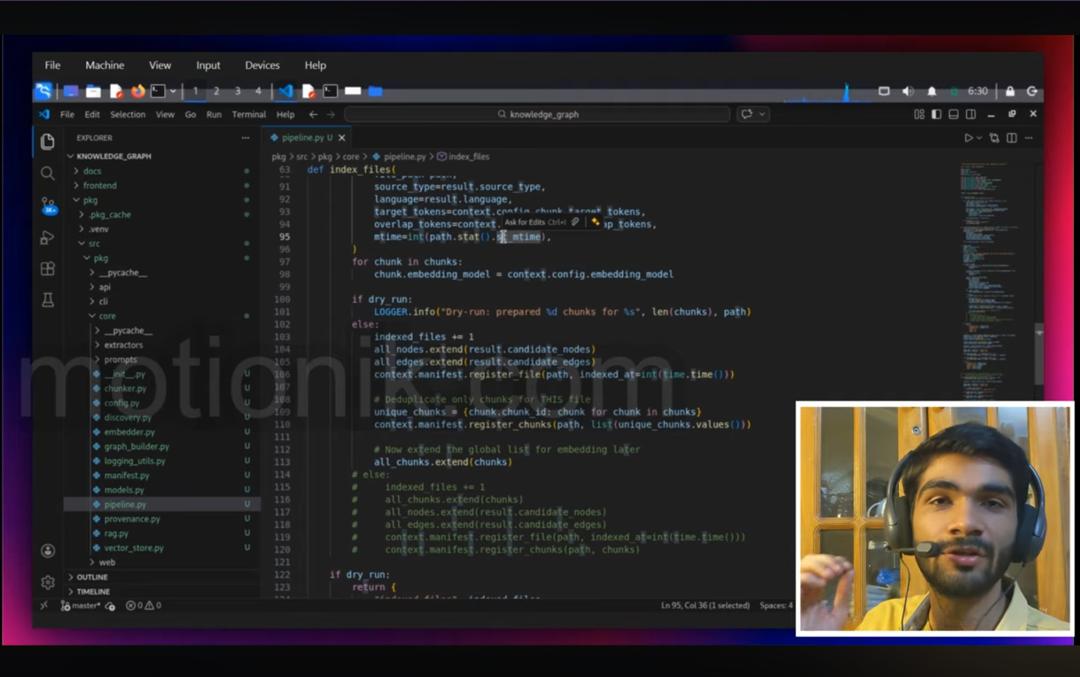Click the Ln 95, Col 36 status indicator
The image size is (1080, 677).
coord(705,606)
